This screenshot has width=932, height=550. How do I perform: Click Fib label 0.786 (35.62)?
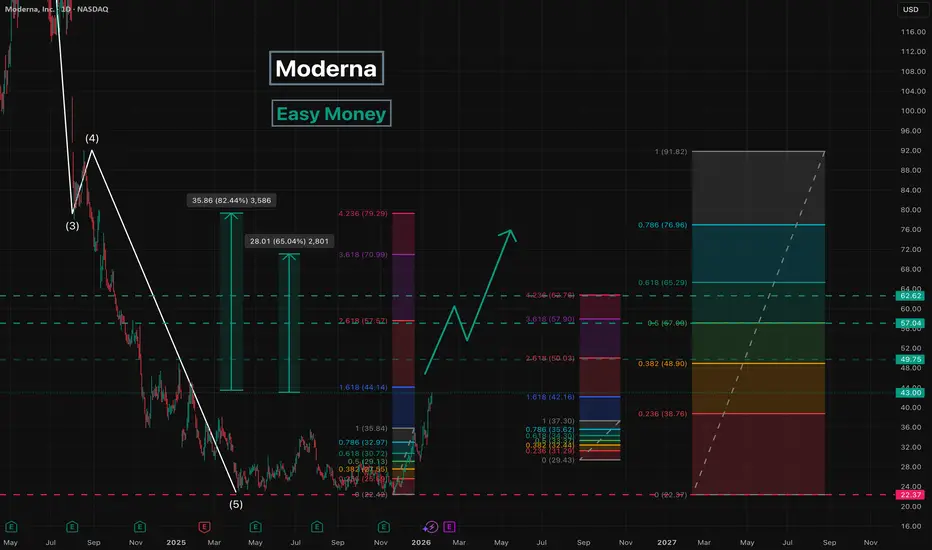click(x=550, y=430)
